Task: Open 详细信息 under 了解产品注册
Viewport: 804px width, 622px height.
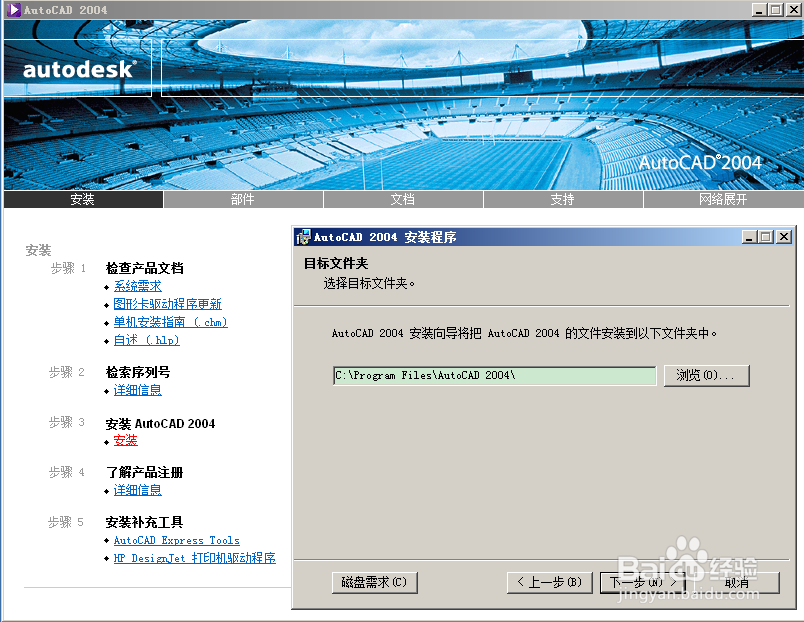Action: [x=137, y=490]
